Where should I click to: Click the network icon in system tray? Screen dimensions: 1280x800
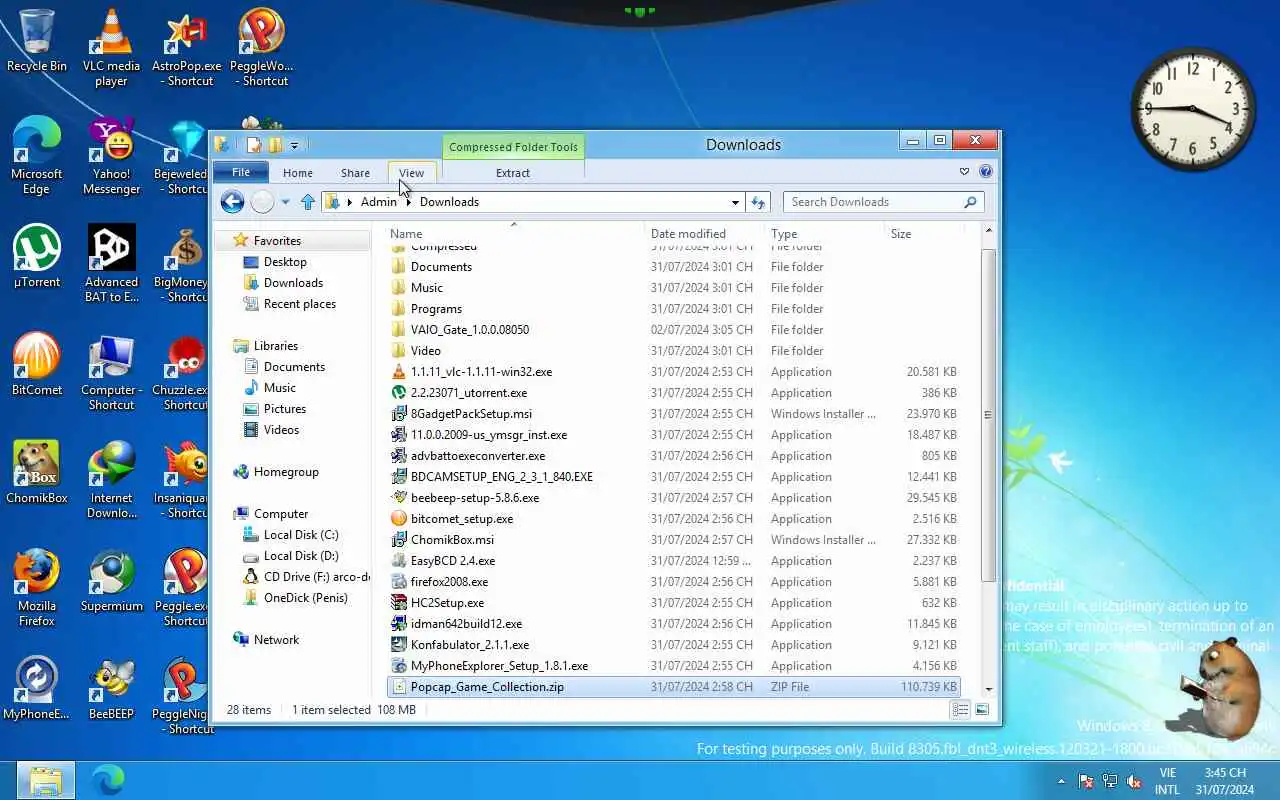(1110, 781)
